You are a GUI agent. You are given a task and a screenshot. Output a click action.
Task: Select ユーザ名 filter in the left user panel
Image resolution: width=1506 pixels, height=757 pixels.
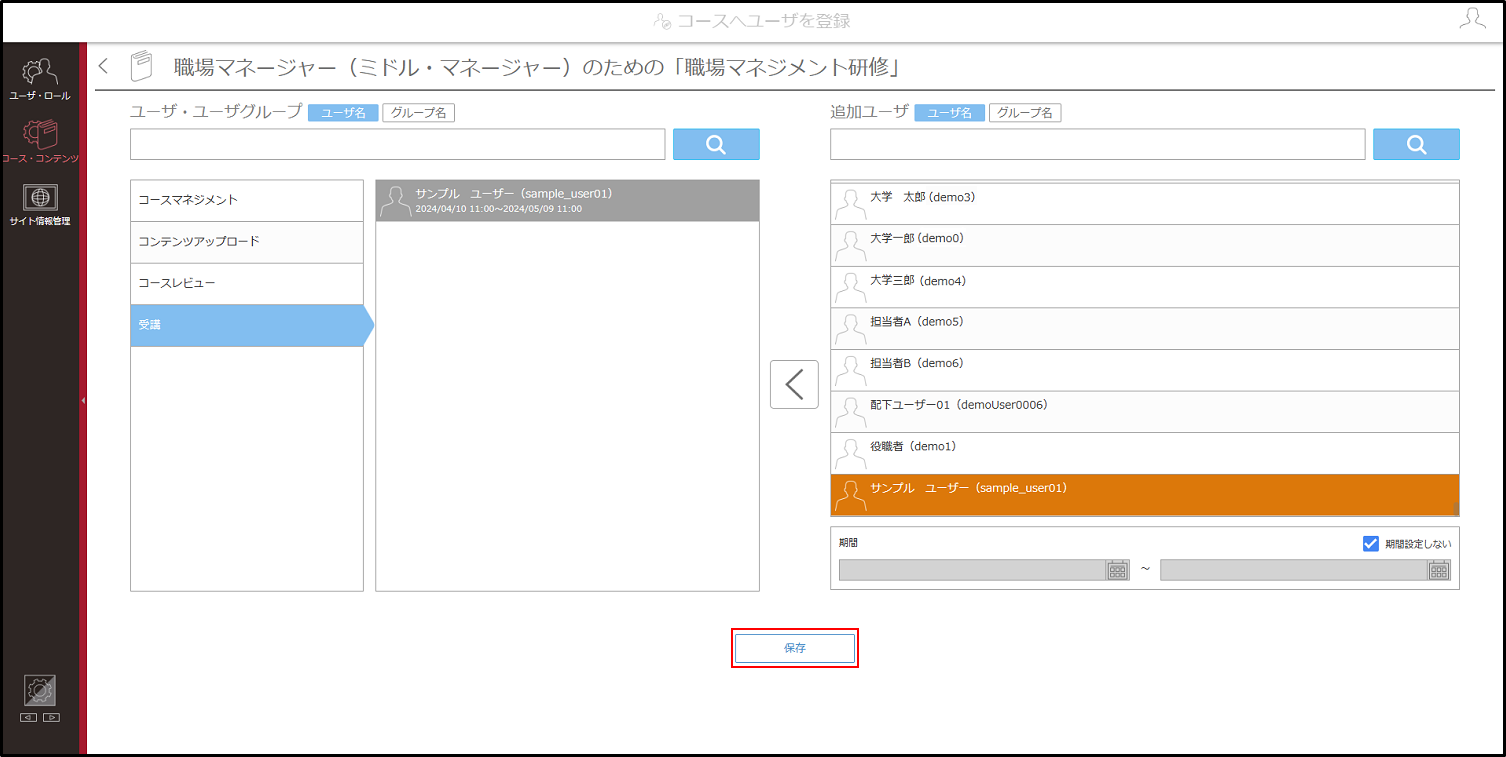tap(343, 113)
